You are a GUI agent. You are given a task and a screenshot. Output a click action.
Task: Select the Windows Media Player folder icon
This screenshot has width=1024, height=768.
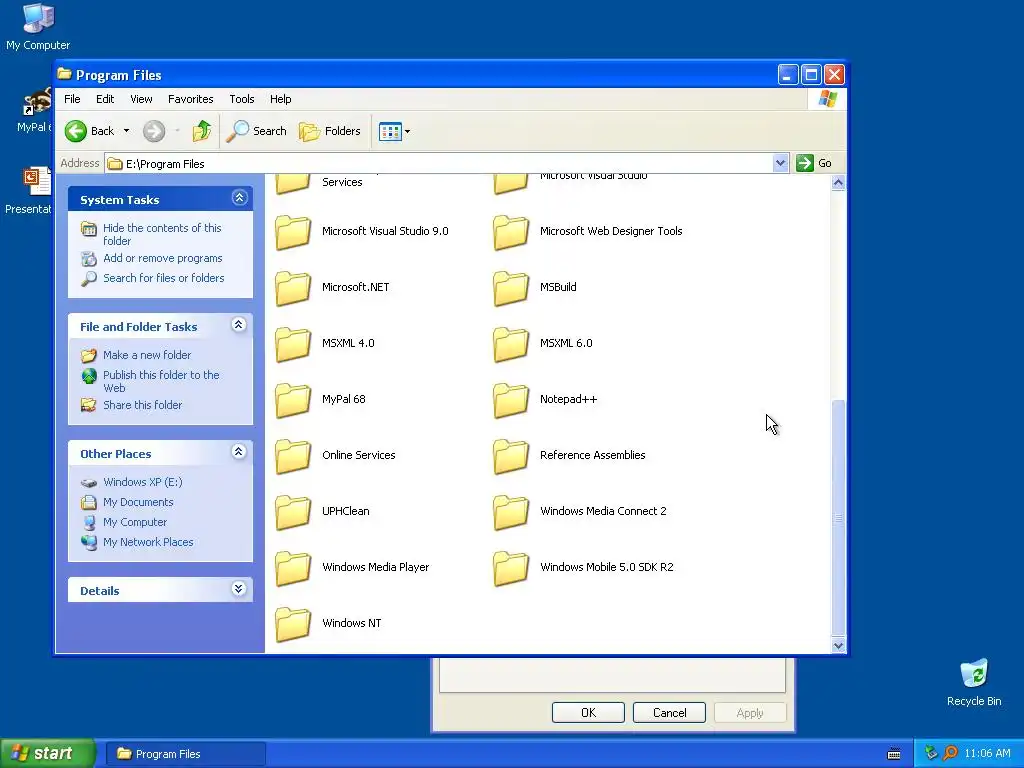(293, 569)
